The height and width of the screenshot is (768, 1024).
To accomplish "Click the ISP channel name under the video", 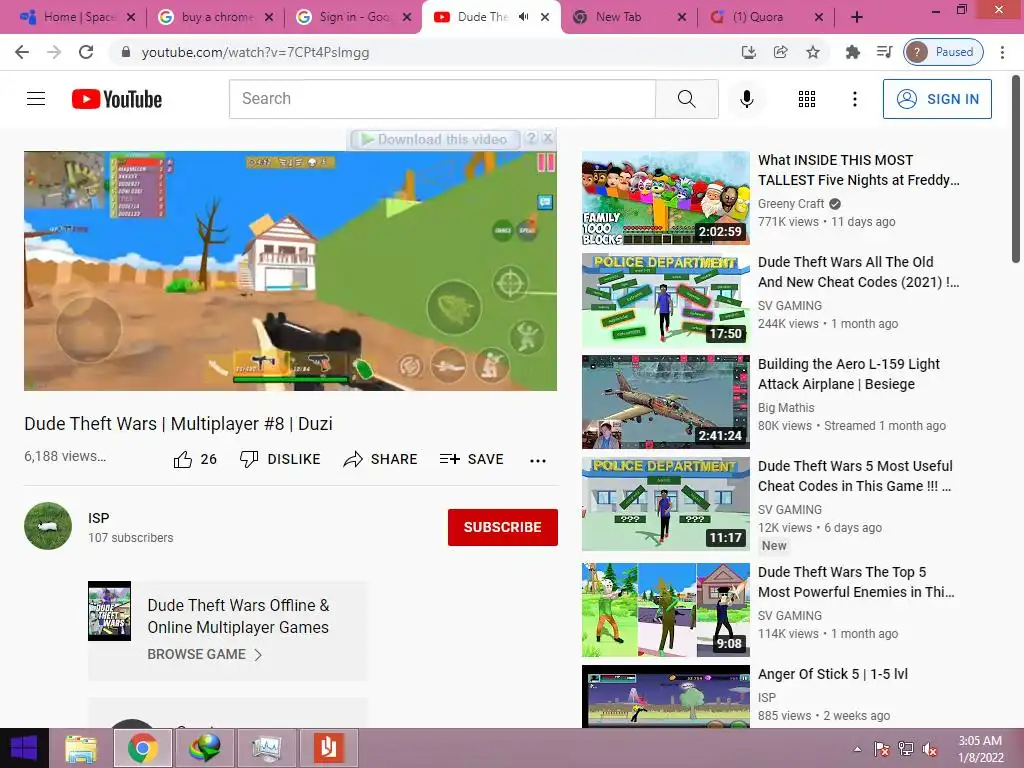I will click(x=99, y=518).
